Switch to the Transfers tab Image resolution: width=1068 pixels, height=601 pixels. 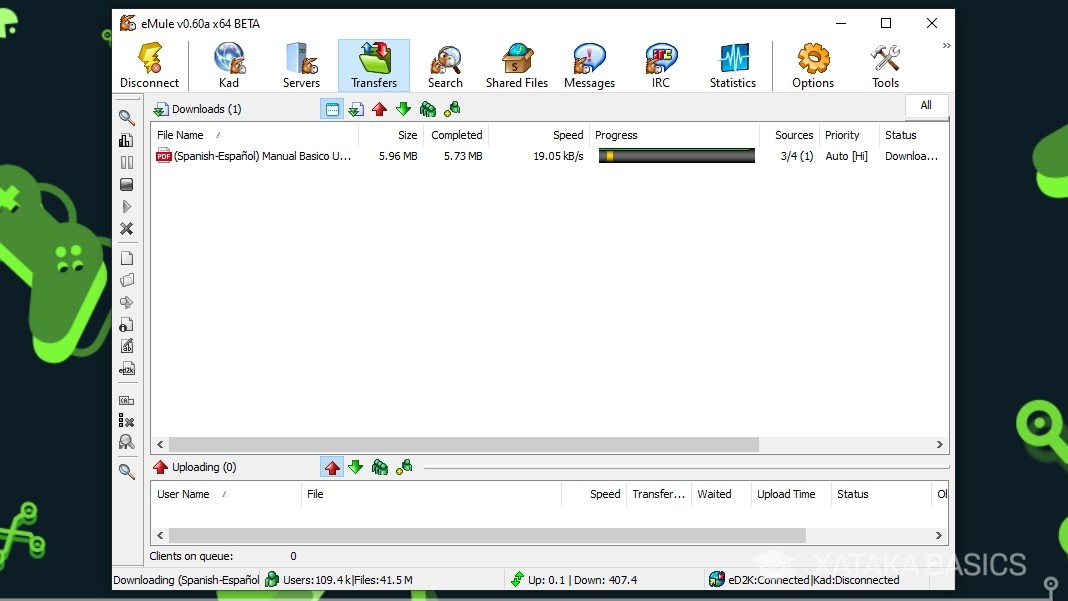[x=373, y=63]
